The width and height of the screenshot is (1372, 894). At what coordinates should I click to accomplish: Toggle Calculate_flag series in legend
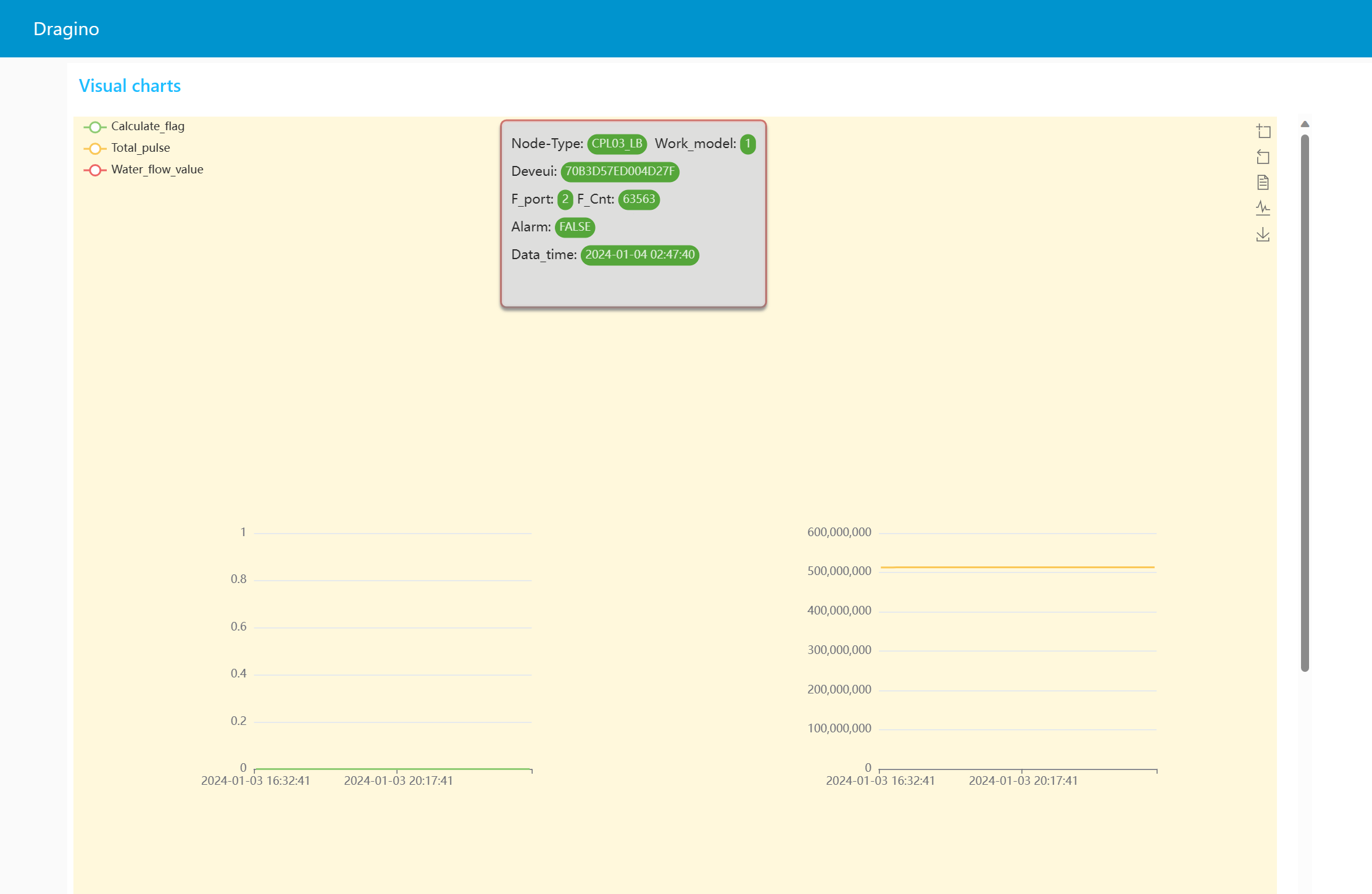click(134, 126)
